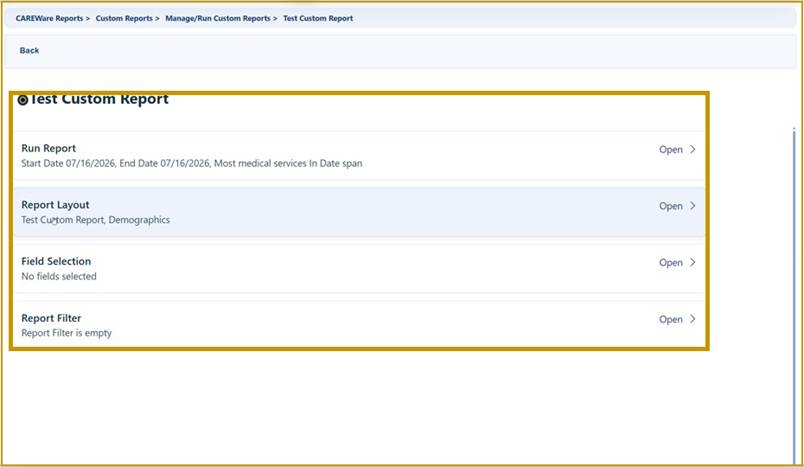The image size is (804, 467).
Task: Expand Field Selection using its chevron
Action: 693,262
